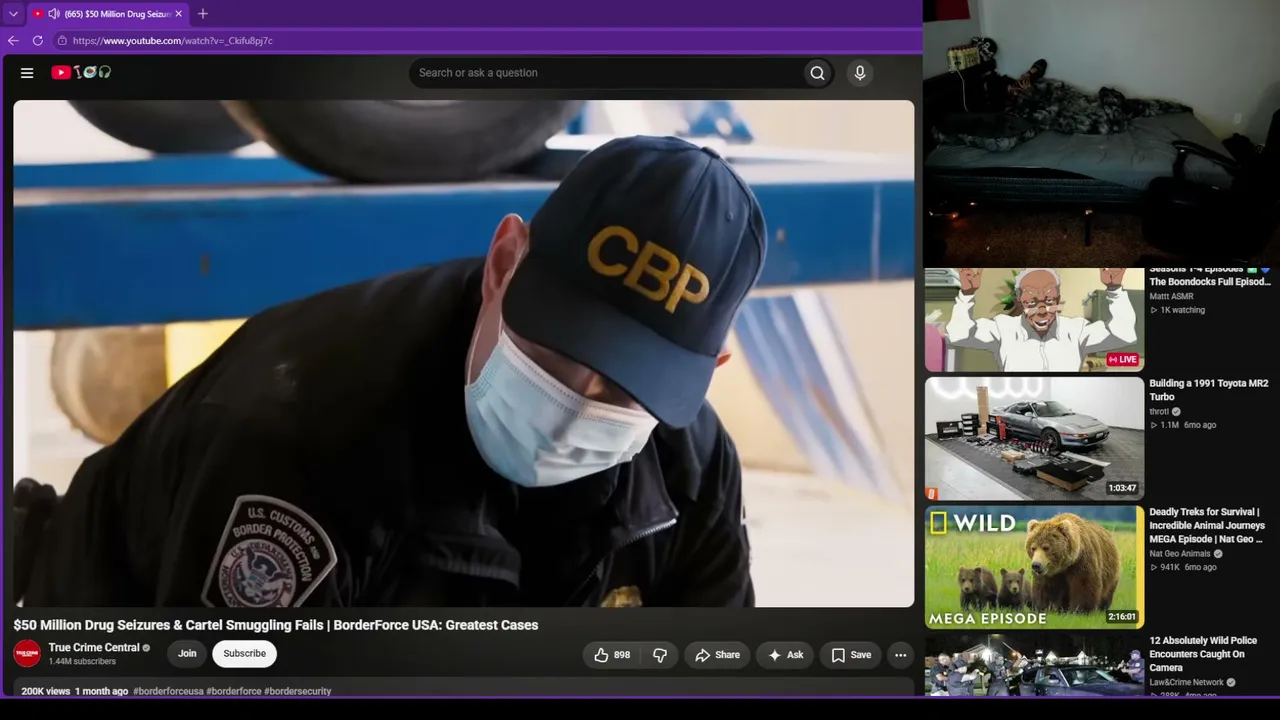This screenshot has width=1280, height=720.
Task: Focus the Search or ask a question field
Action: [606, 73]
